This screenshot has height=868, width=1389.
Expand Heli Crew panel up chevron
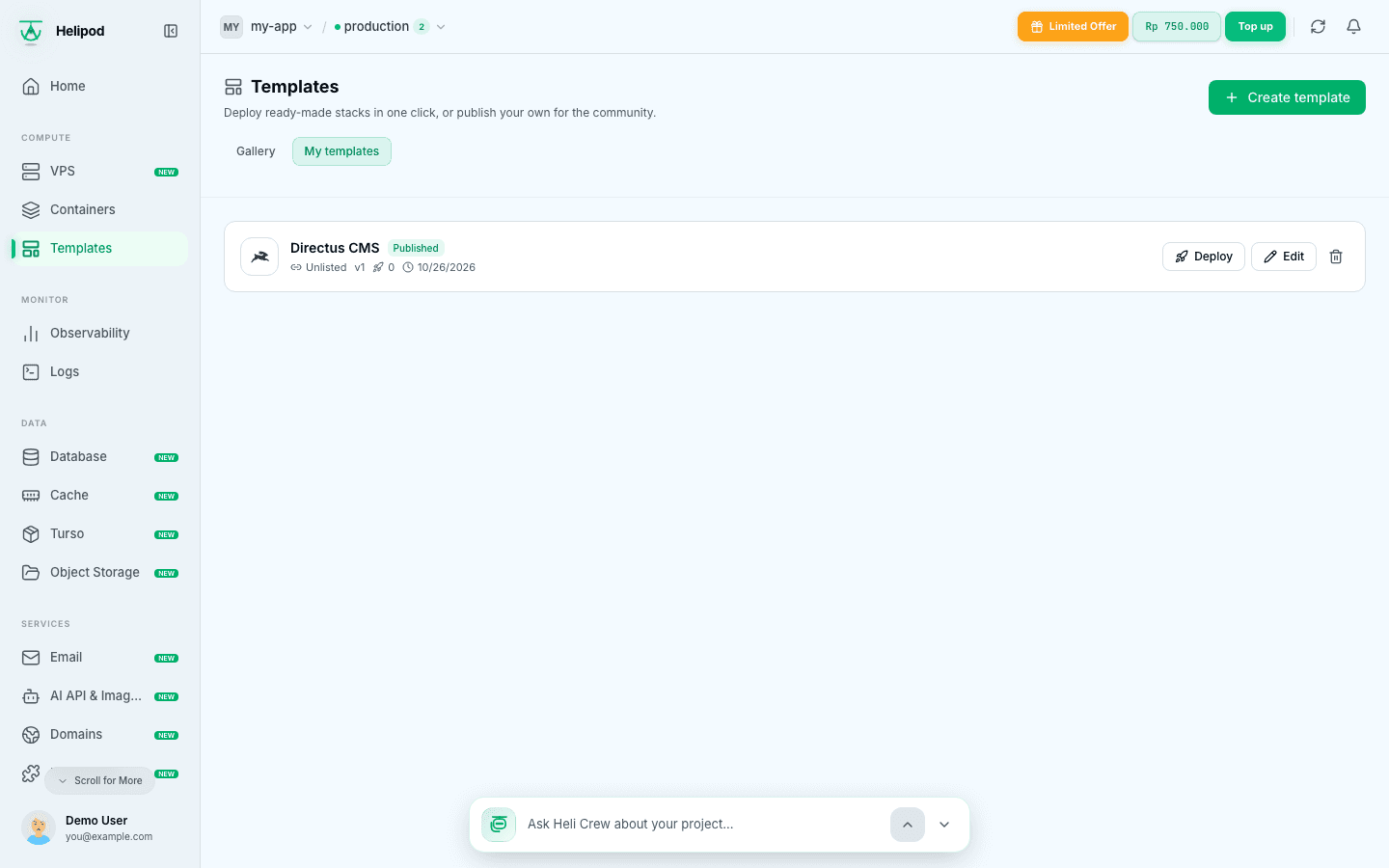pos(908,825)
